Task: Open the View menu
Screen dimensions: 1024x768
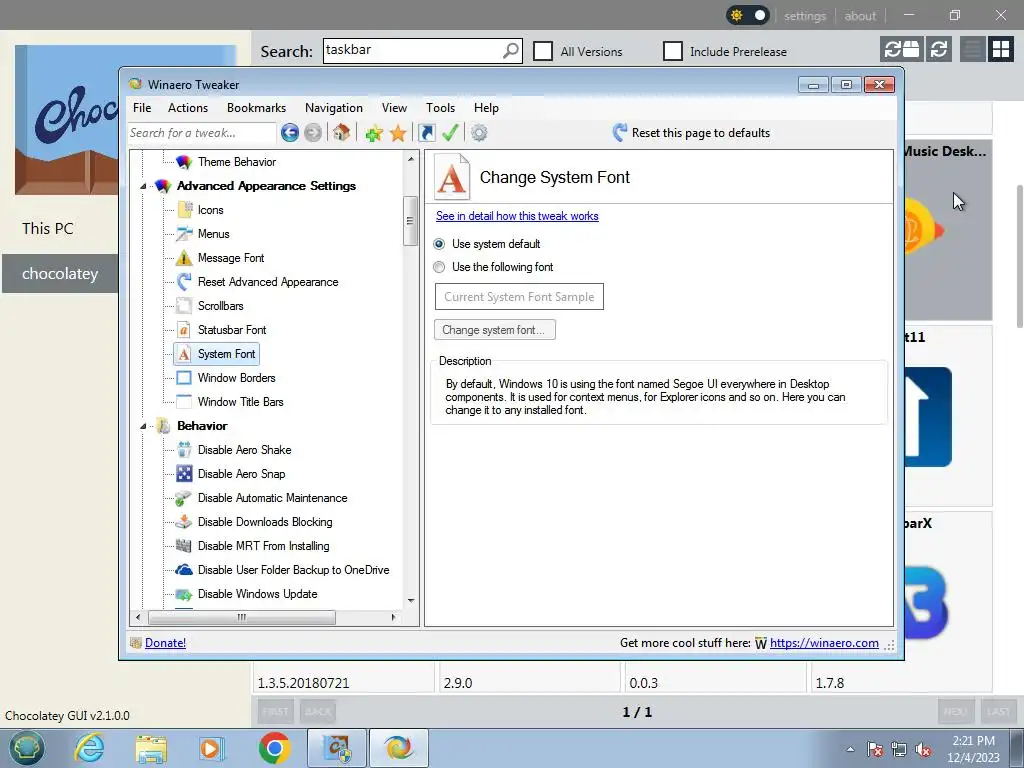Action: pos(394,108)
